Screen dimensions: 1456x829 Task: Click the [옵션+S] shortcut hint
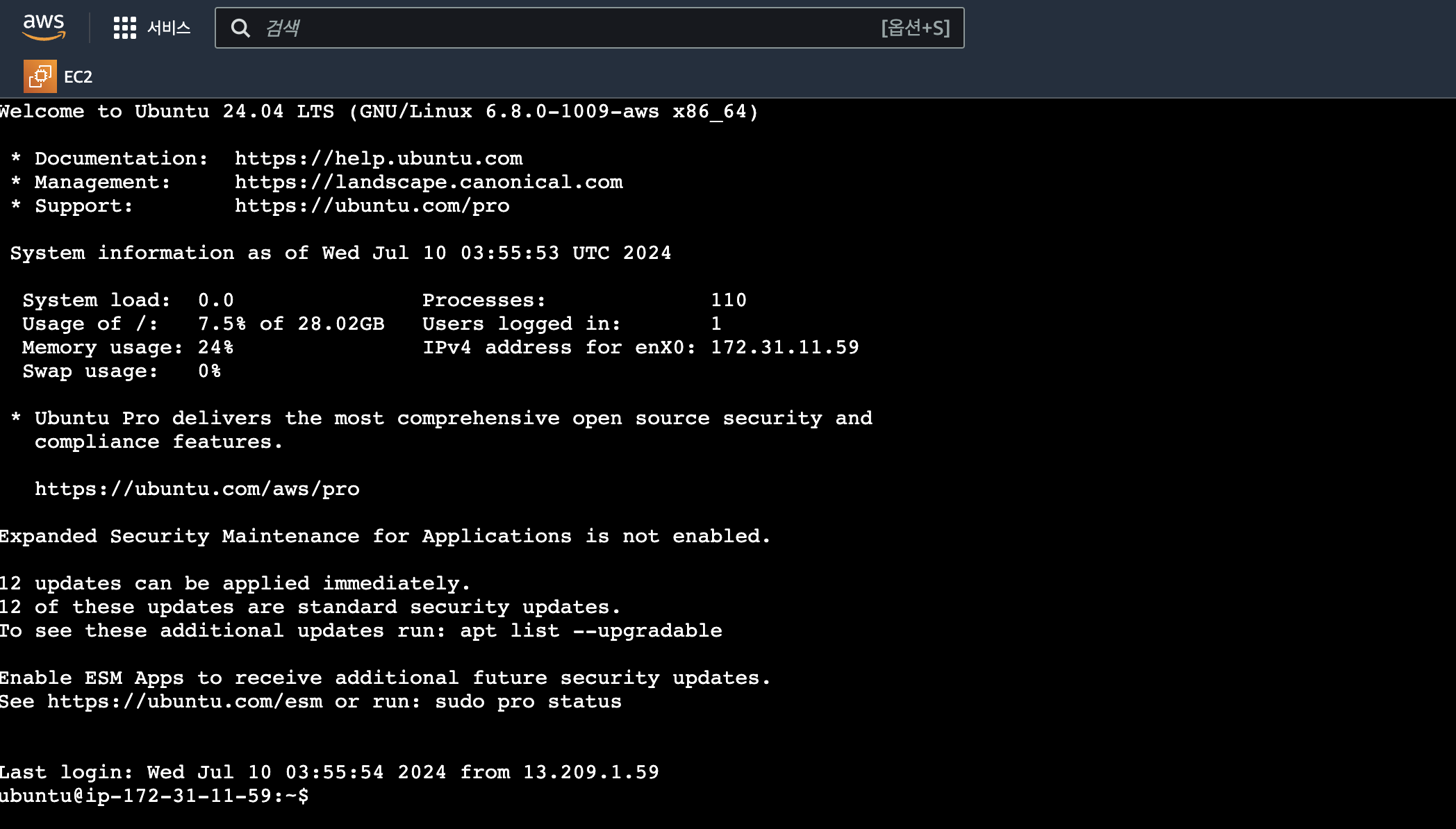[x=915, y=28]
